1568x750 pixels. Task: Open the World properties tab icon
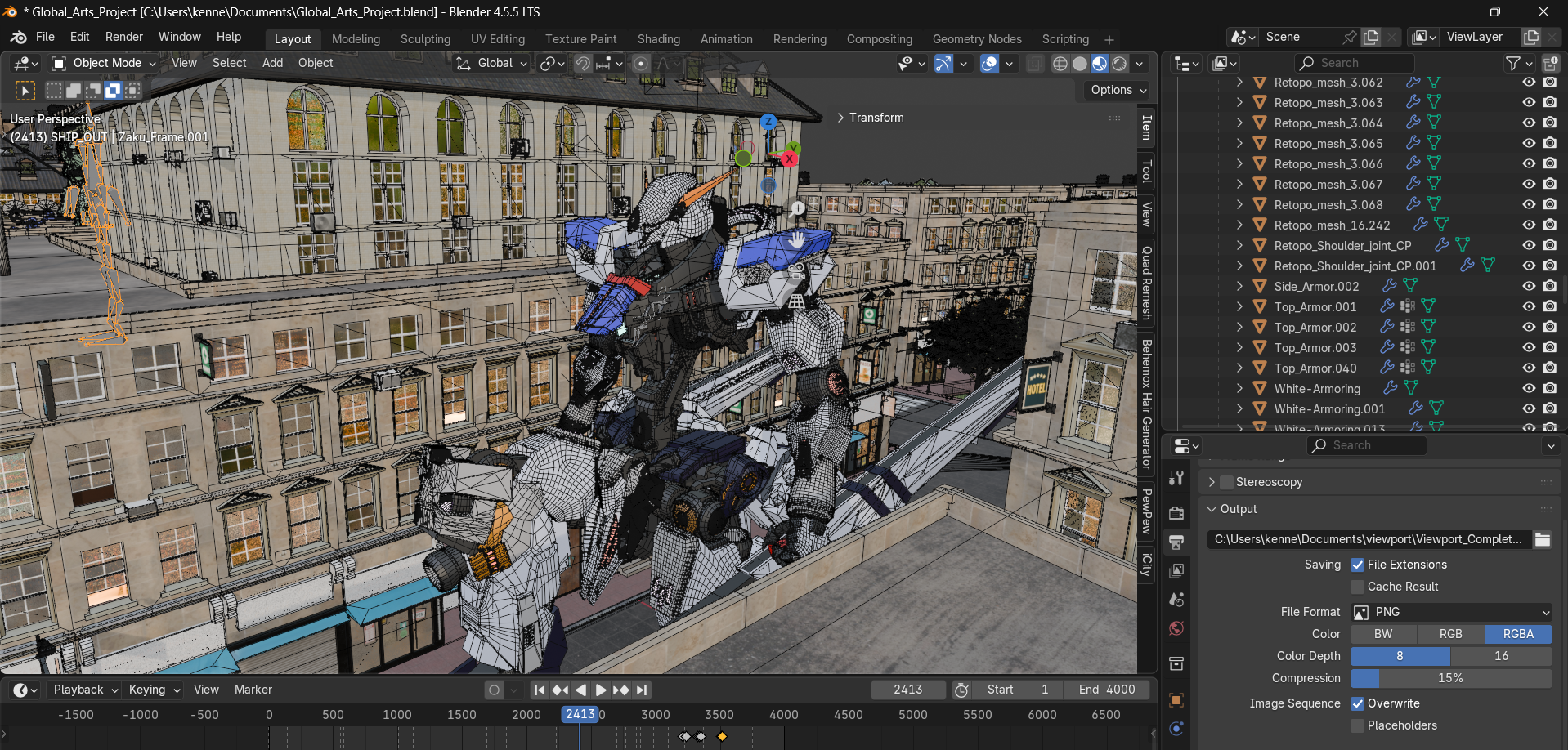click(x=1176, y=627)
